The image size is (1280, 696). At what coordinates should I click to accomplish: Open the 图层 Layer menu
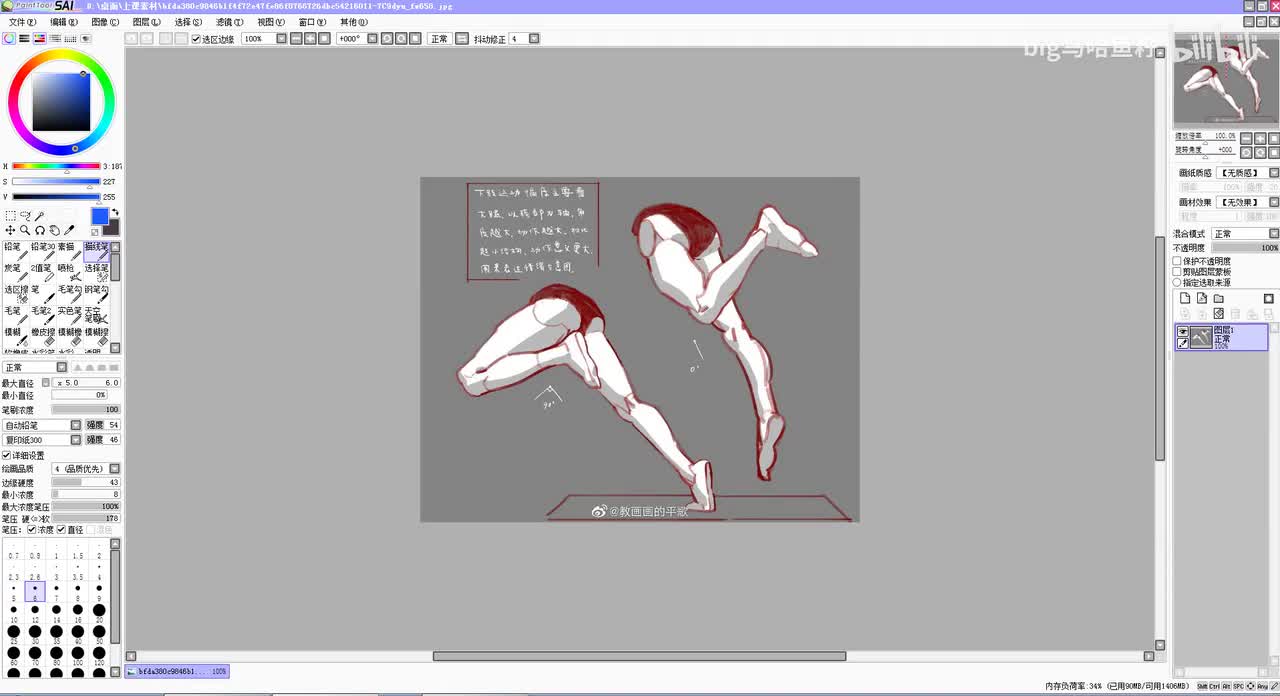pyautogui.click(x=147, y=22)
